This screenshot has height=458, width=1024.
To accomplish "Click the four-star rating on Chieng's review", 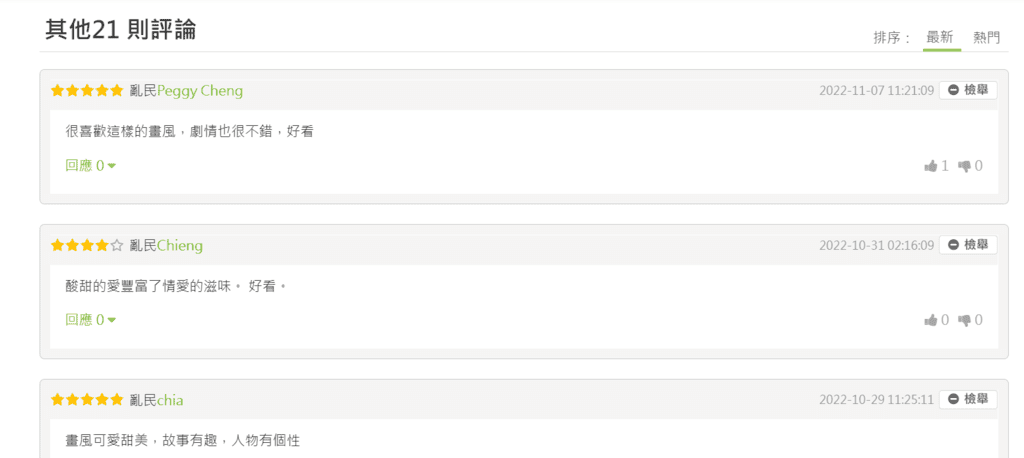I will coord(87,245).
